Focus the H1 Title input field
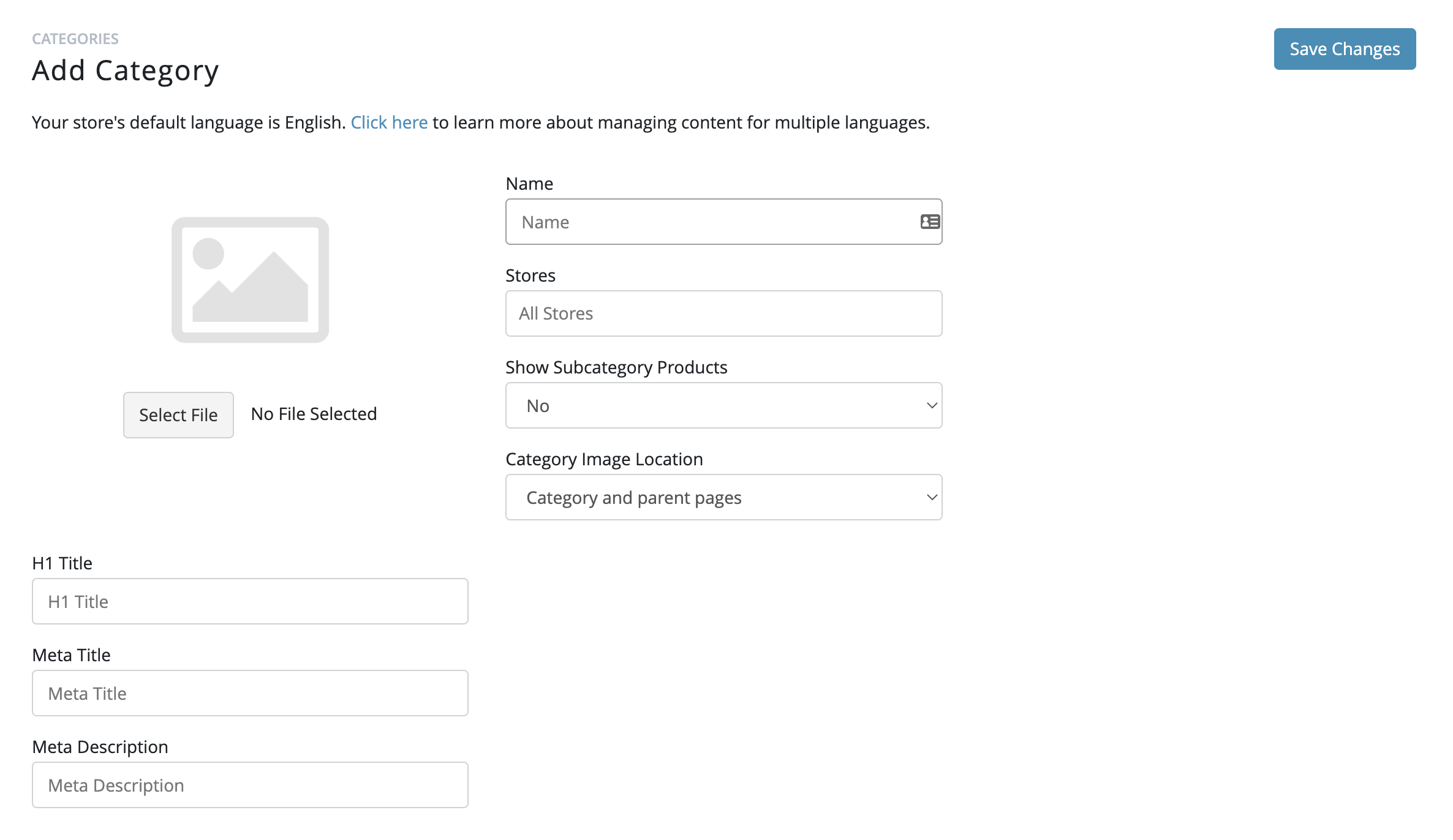This screenshot has height=840, width=1453. point(250,601)
